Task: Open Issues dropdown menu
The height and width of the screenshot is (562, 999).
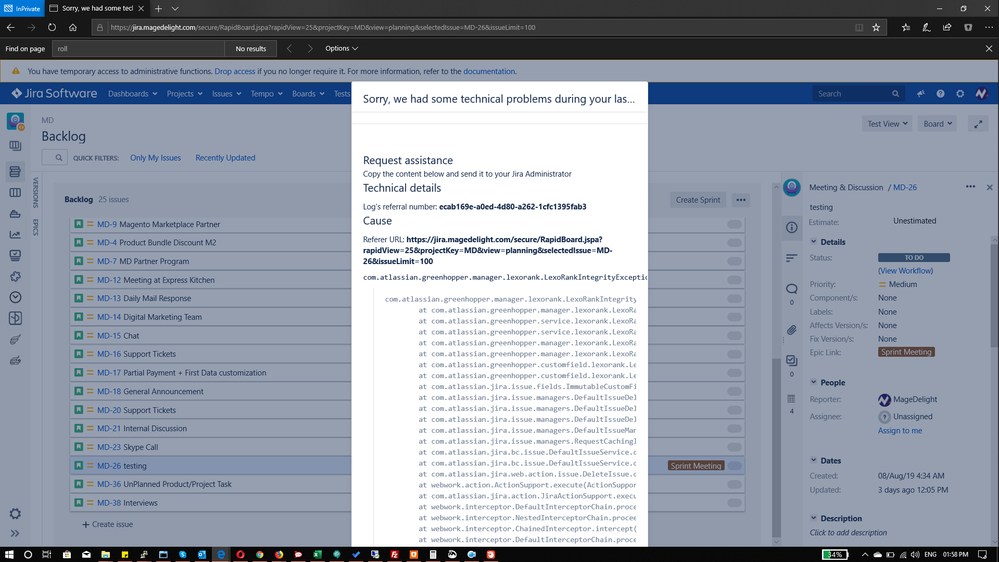Action: [227, 94]
